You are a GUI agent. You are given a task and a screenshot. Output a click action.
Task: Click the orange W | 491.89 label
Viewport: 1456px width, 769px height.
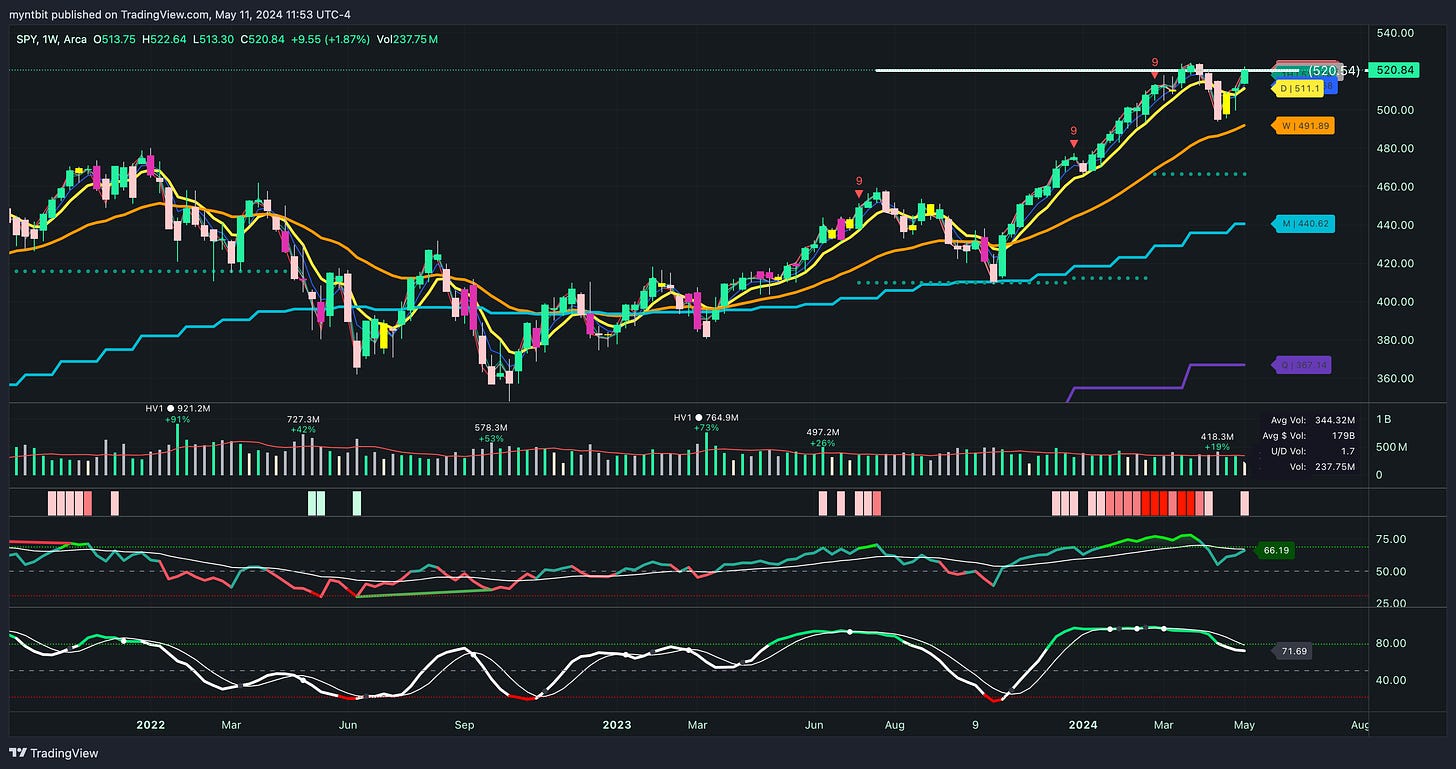point(1302,126)
